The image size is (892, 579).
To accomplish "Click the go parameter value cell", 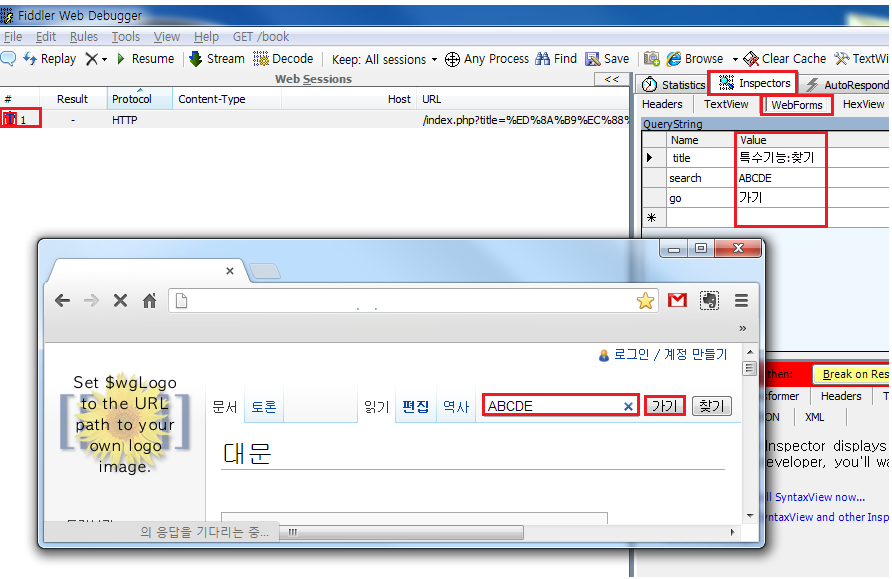I will (x=780, y=198).
